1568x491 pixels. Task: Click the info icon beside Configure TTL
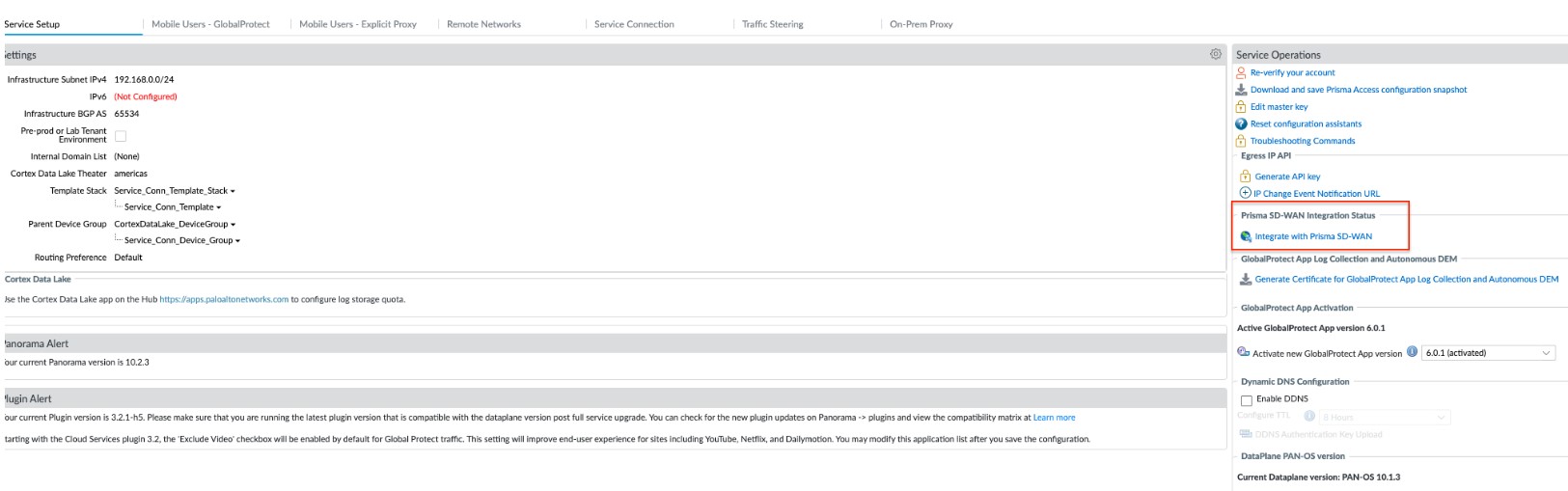click(x=1309, y=416)
